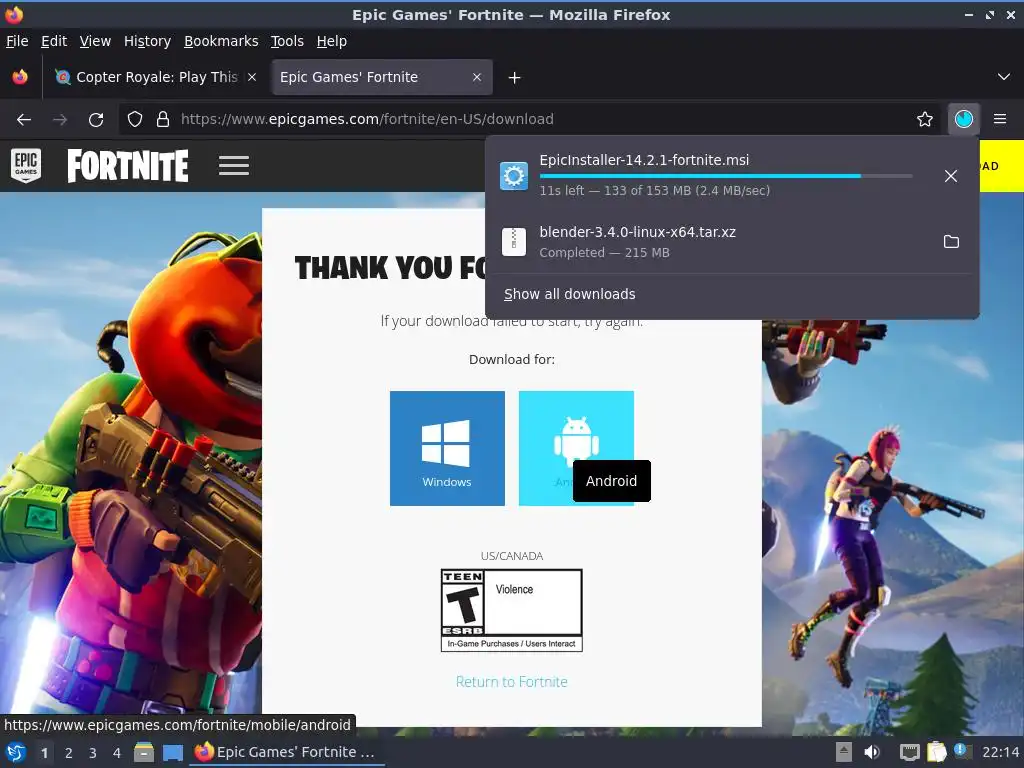Click show desktop taskbar icon
1024x768 pixels.
pyautogui.click(x=172, y=752)
